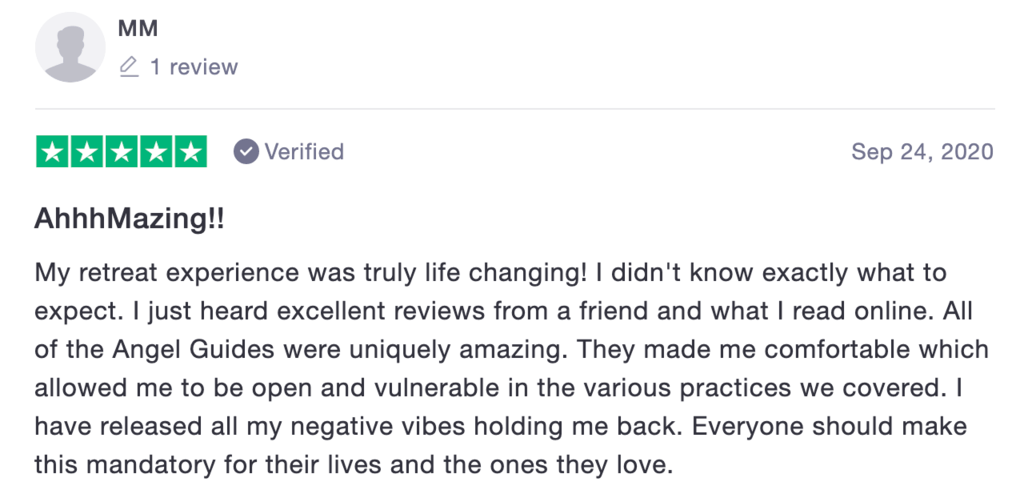Viewport: 1024px width, 490px height.
Task: Open the "1 review" count link
Action: 194,67
